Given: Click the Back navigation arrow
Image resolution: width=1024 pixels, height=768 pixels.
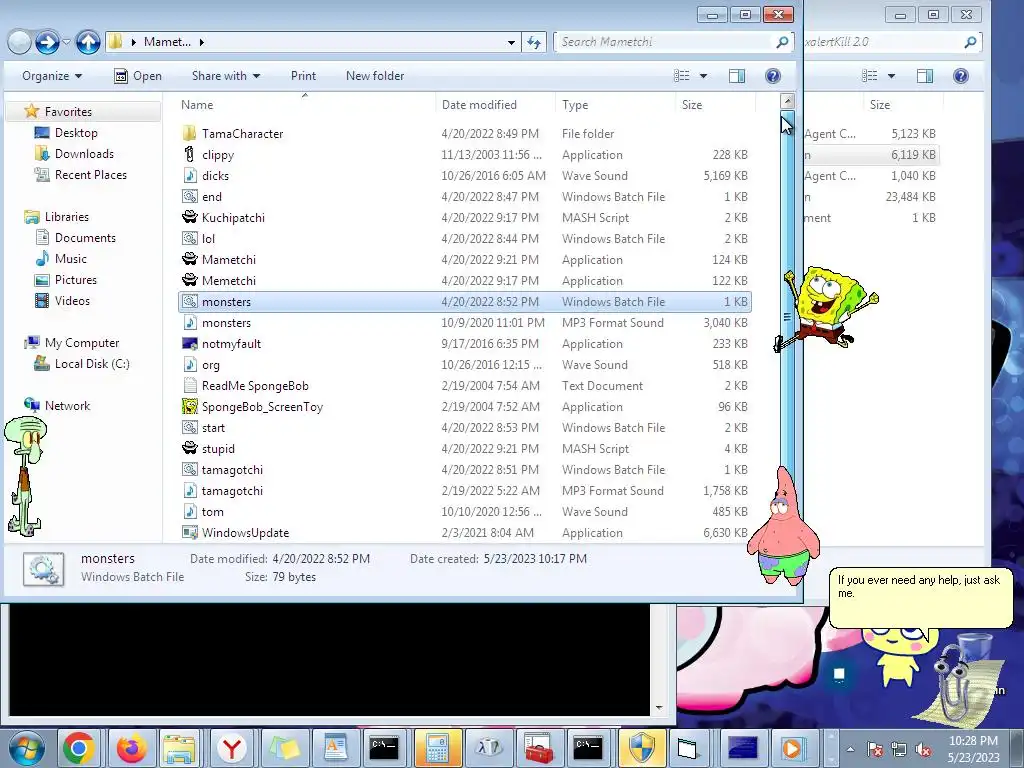Looking at the screenshot, I should pos(20,42).
